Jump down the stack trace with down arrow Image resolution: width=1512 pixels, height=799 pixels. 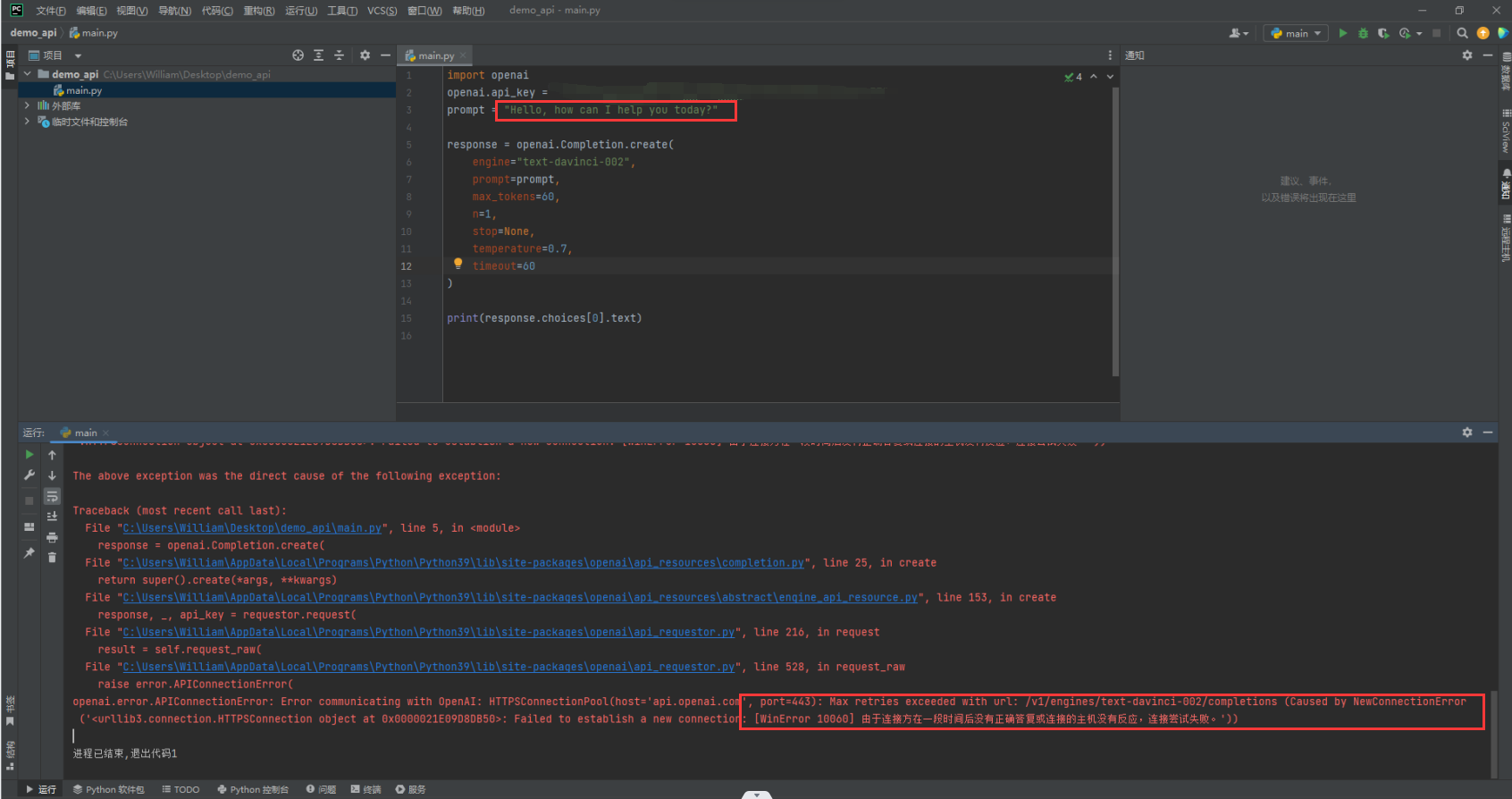52,475
